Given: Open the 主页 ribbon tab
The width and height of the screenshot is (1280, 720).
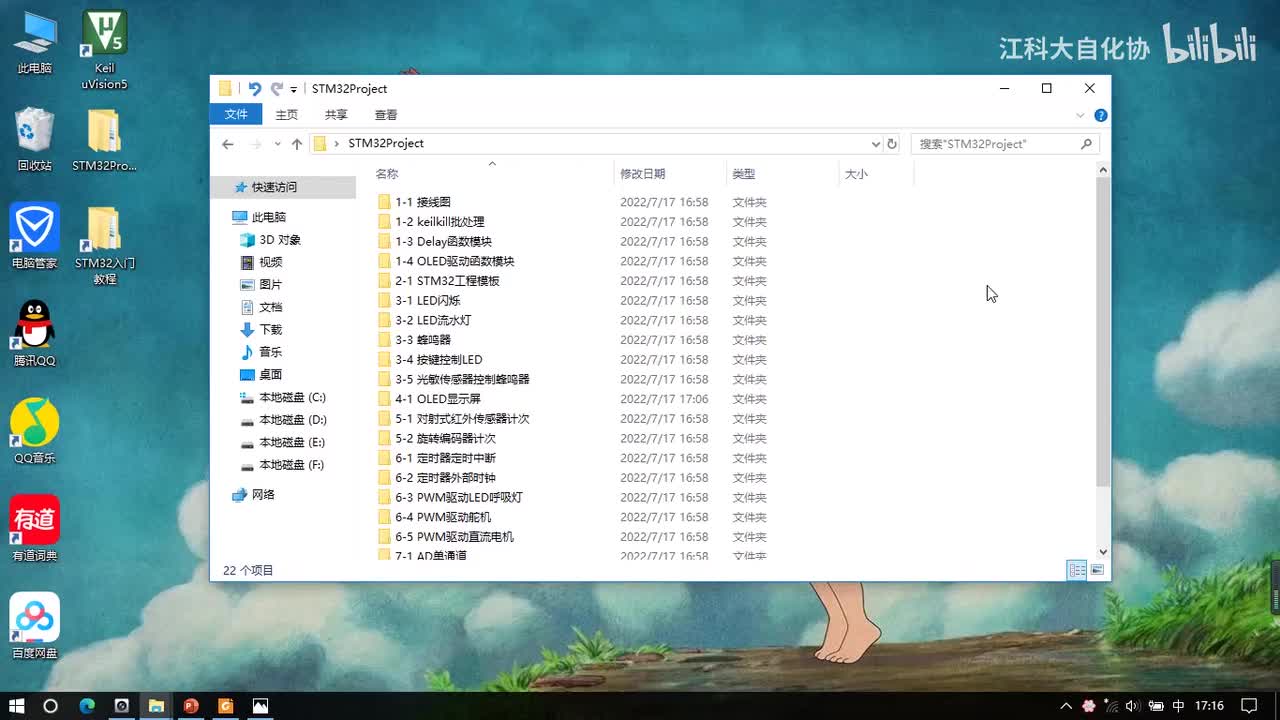Looking at the screenshot, I should tap(287, 115).
